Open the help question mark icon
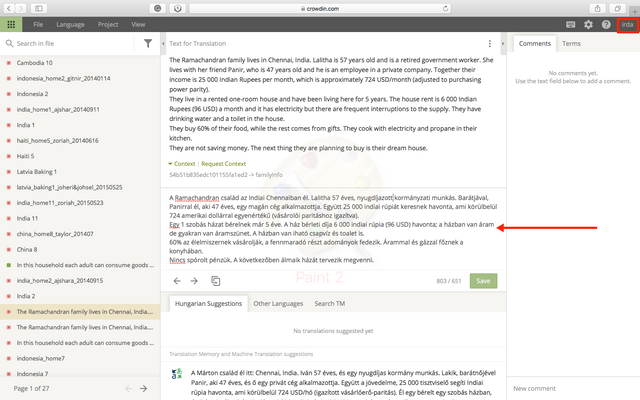The image size is (640, 400). point(606,24)
